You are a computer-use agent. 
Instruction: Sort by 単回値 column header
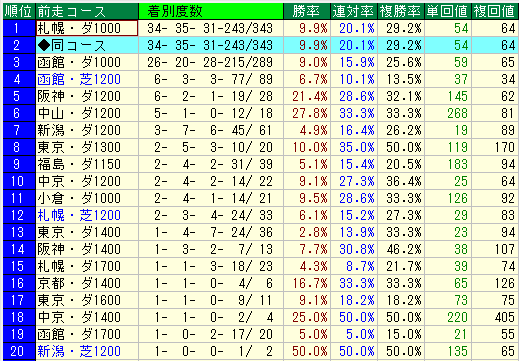448,11
